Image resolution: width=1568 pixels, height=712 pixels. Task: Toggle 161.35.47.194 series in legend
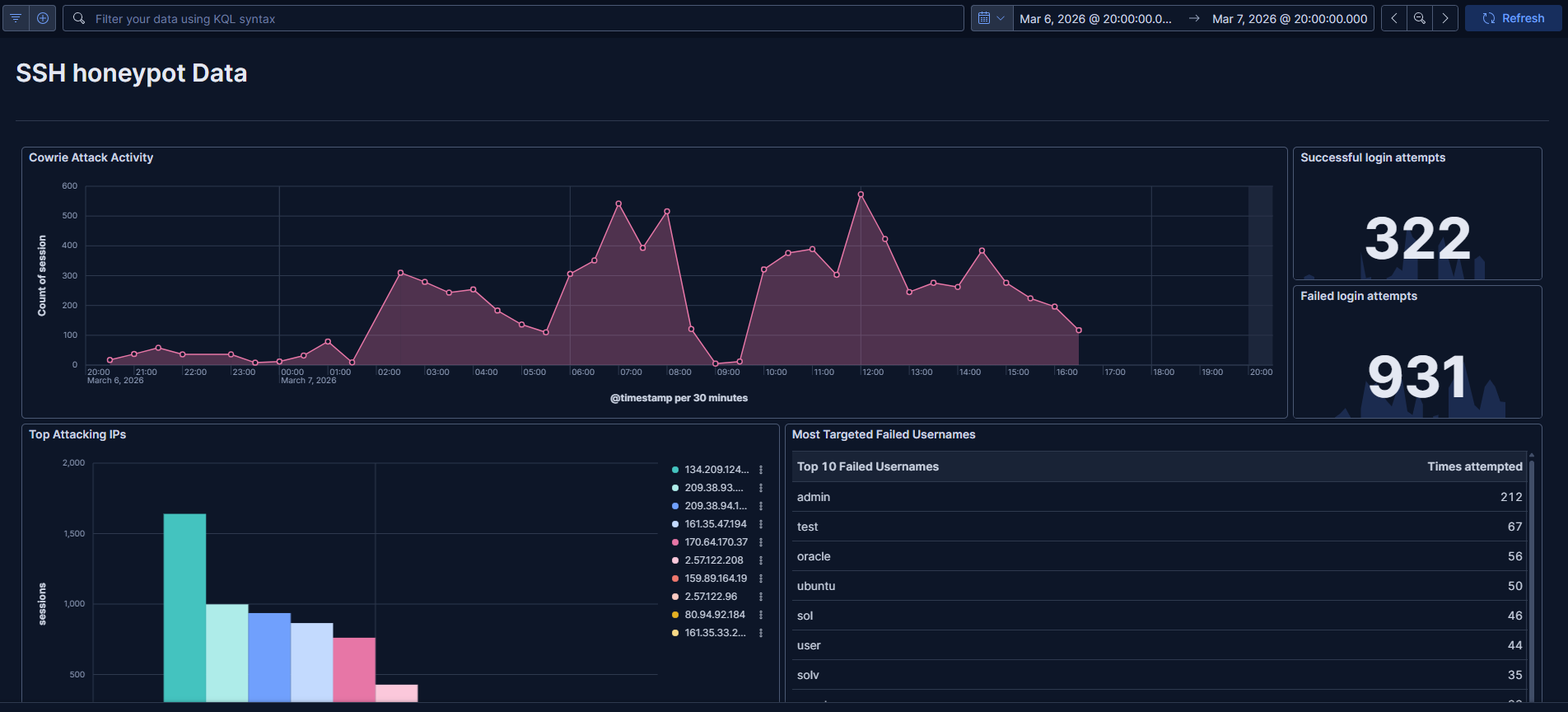[x=715, y=524]
